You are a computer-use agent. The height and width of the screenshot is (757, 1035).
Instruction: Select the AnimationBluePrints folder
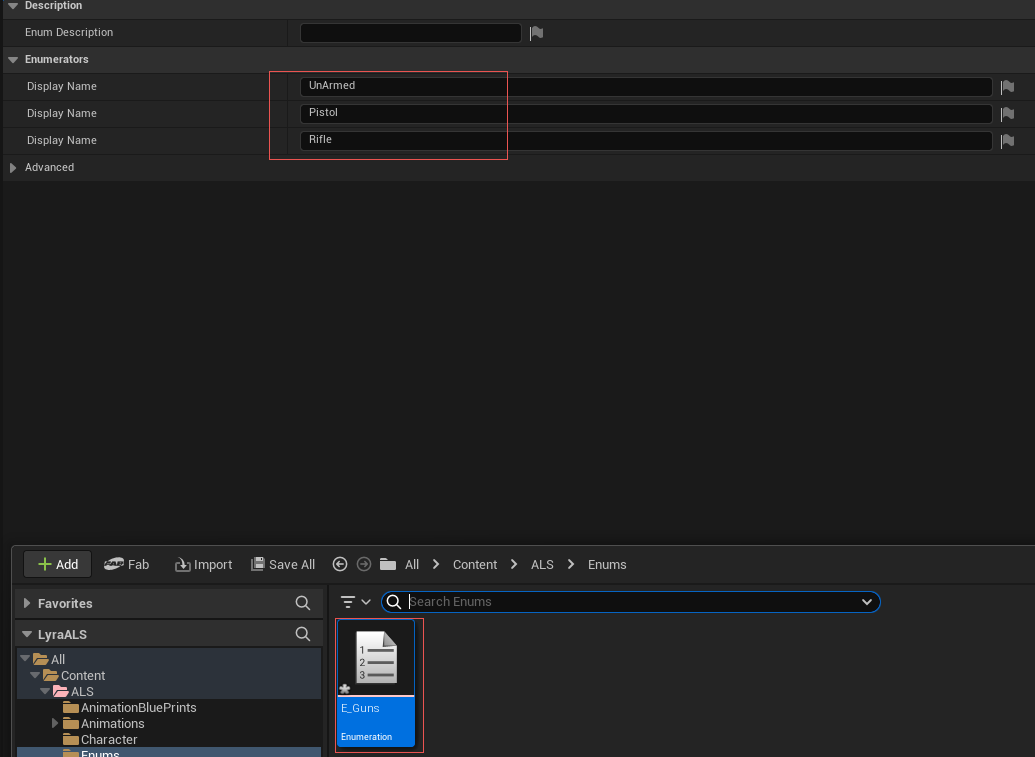(139, 708)
